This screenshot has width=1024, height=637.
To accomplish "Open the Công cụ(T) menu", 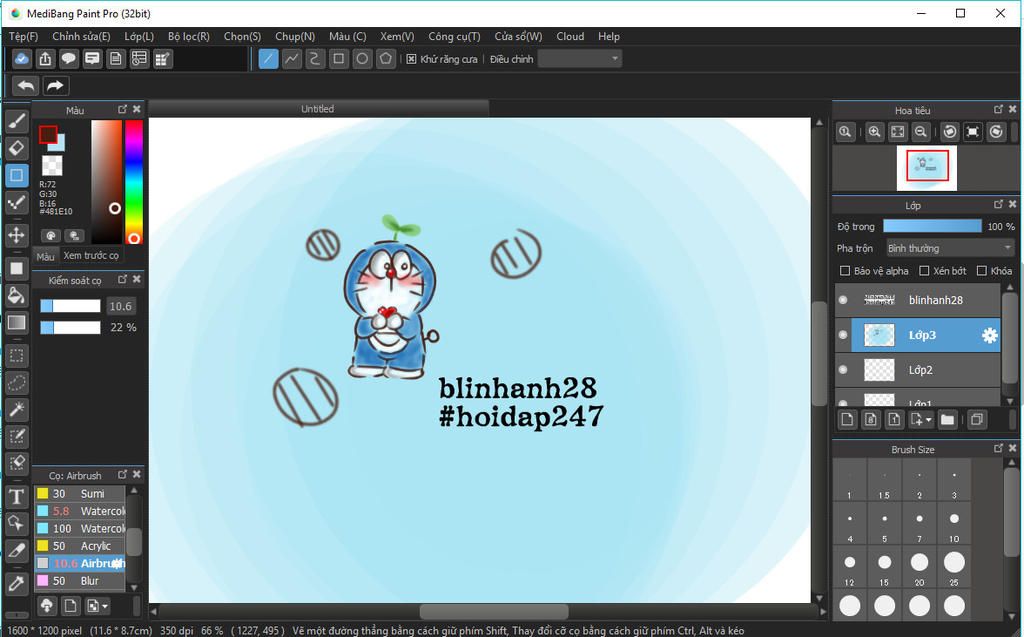I will click(x=455, y=37).
